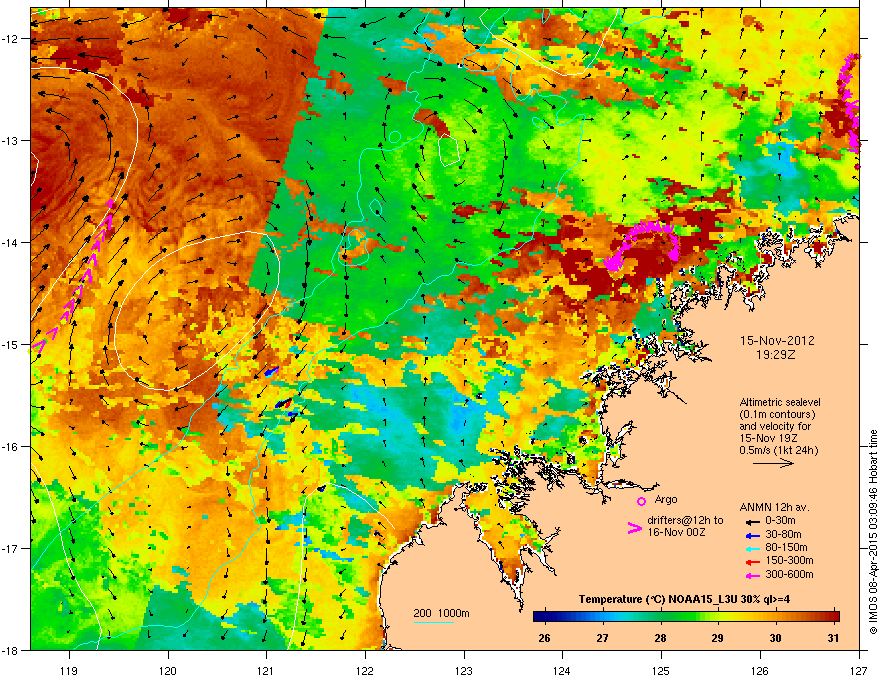Click the '30-80m' depth label

(783, 535)
